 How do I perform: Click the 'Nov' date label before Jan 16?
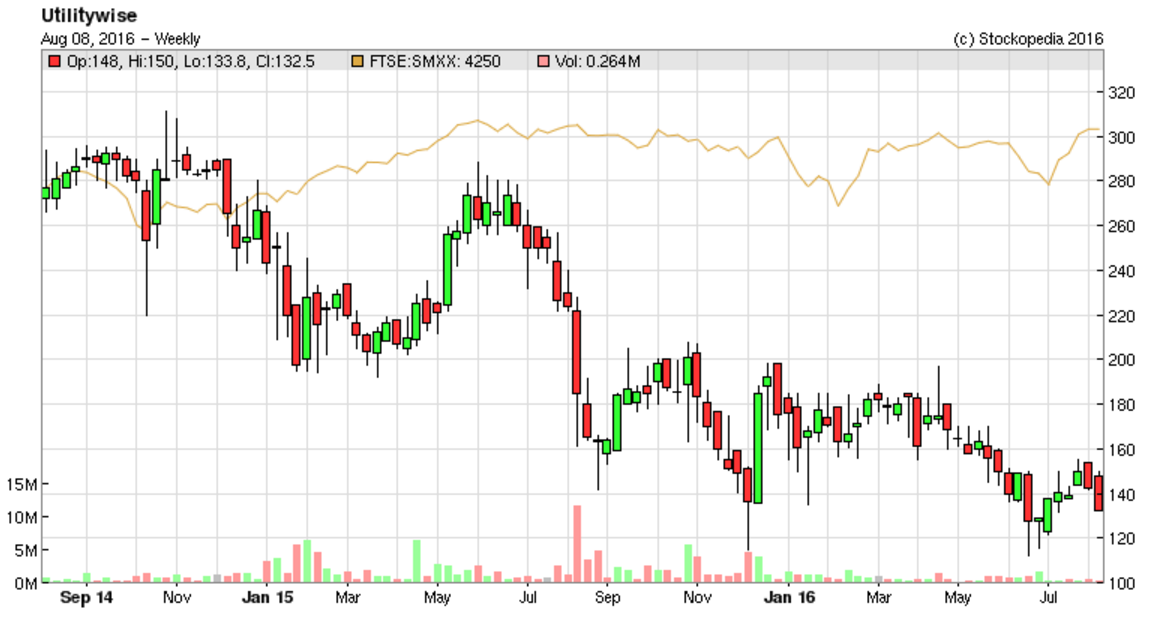coord(697,597)
